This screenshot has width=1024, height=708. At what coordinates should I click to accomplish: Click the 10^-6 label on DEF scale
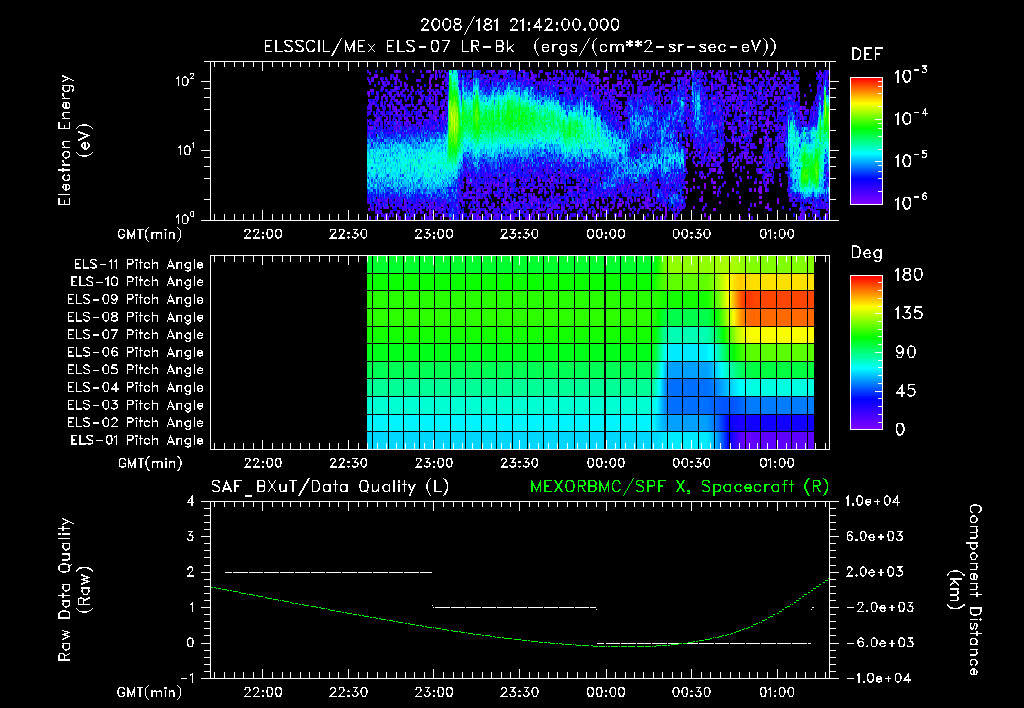coord(910,202)
